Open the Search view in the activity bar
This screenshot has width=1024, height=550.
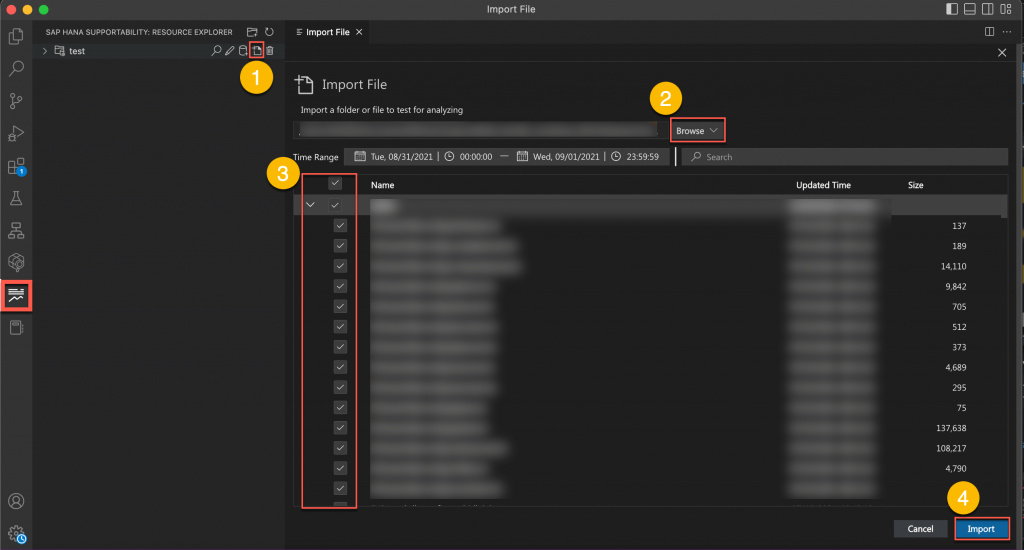pyautogui.click(x=16, y=68)
